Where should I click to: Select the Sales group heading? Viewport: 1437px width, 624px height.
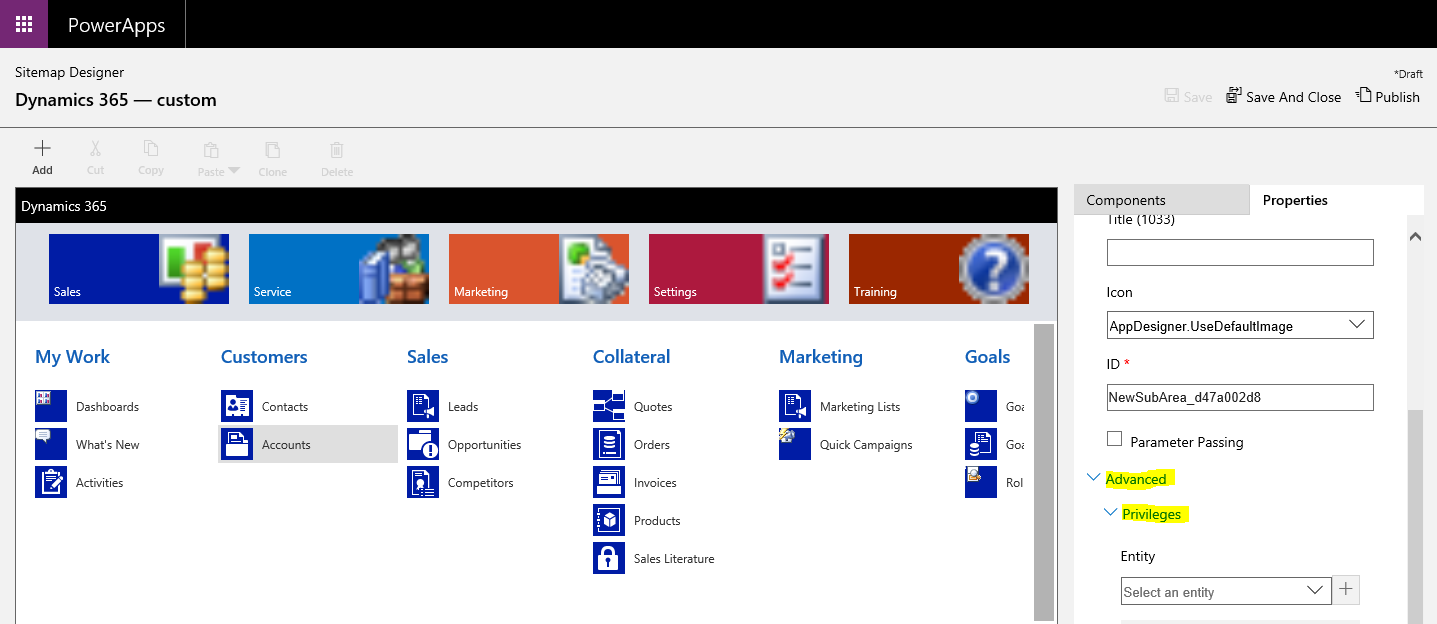(427, 357)
